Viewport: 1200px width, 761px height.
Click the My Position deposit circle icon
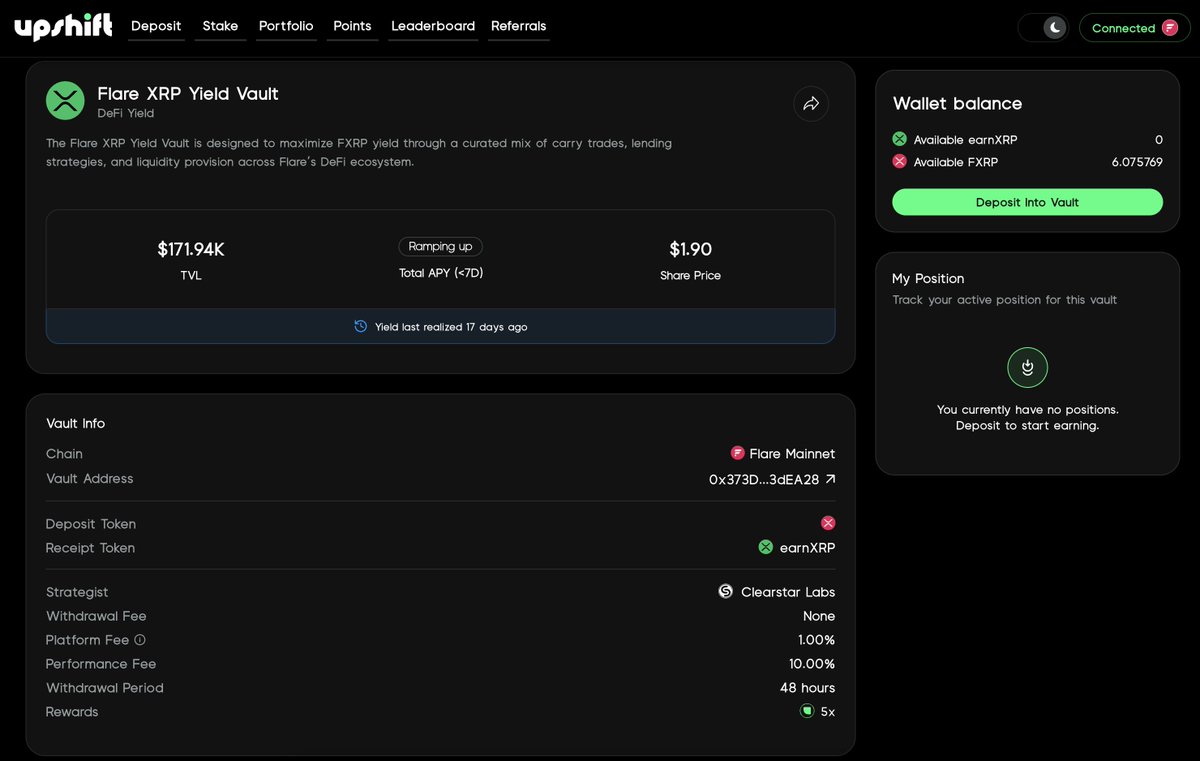pos(1027,368)
